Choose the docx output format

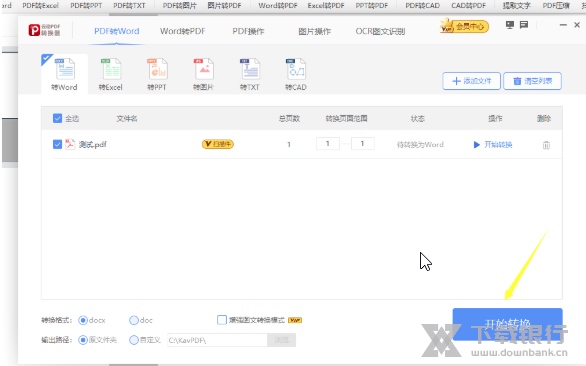tap(83, 320)
